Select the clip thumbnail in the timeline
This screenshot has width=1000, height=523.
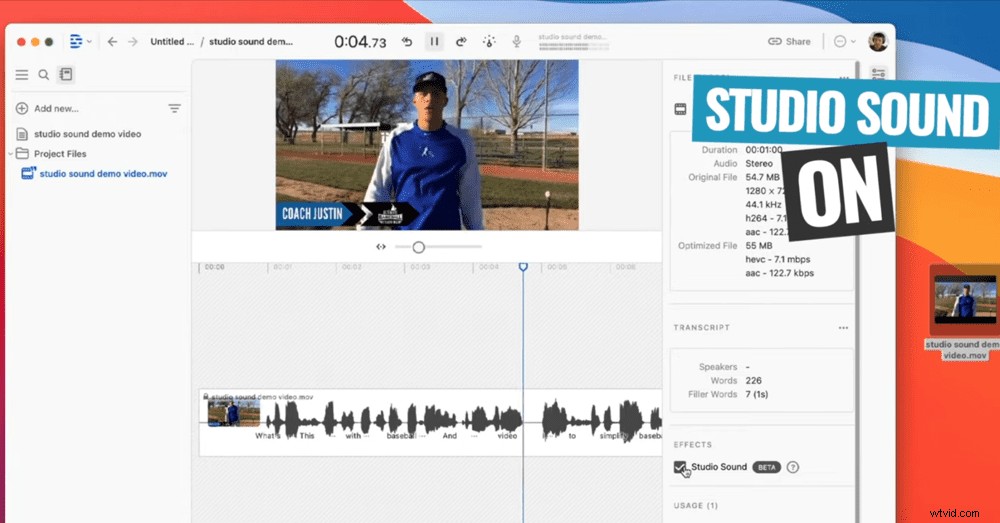(x=233, y=413)
